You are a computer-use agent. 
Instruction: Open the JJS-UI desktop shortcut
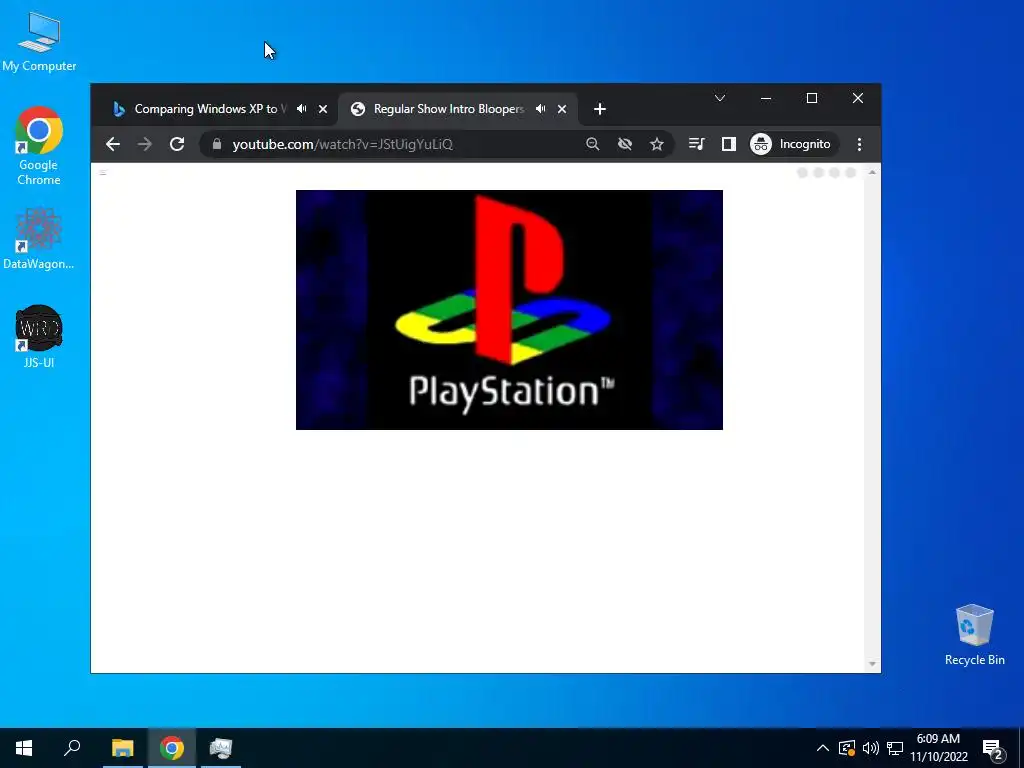39,337
